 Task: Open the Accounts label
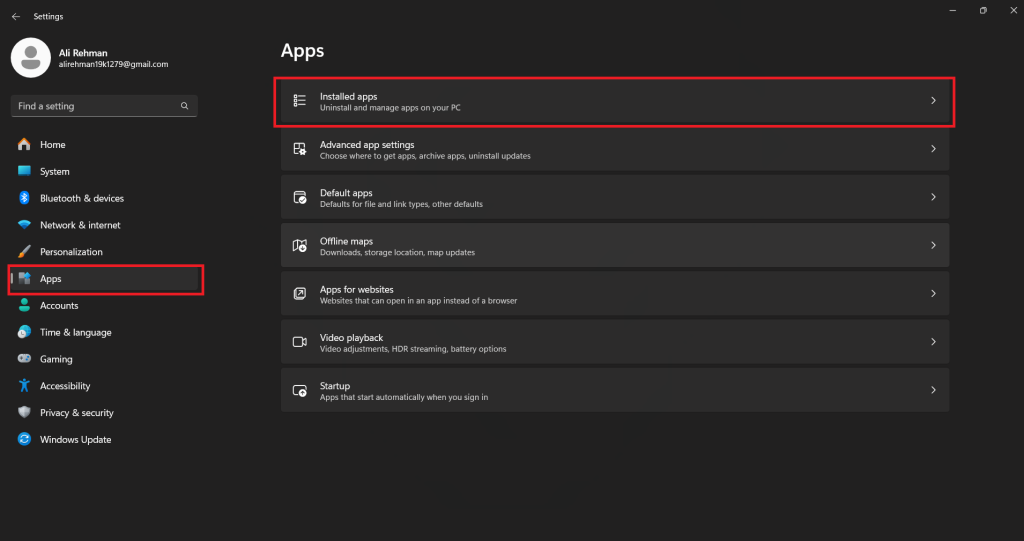coord(59,305)
